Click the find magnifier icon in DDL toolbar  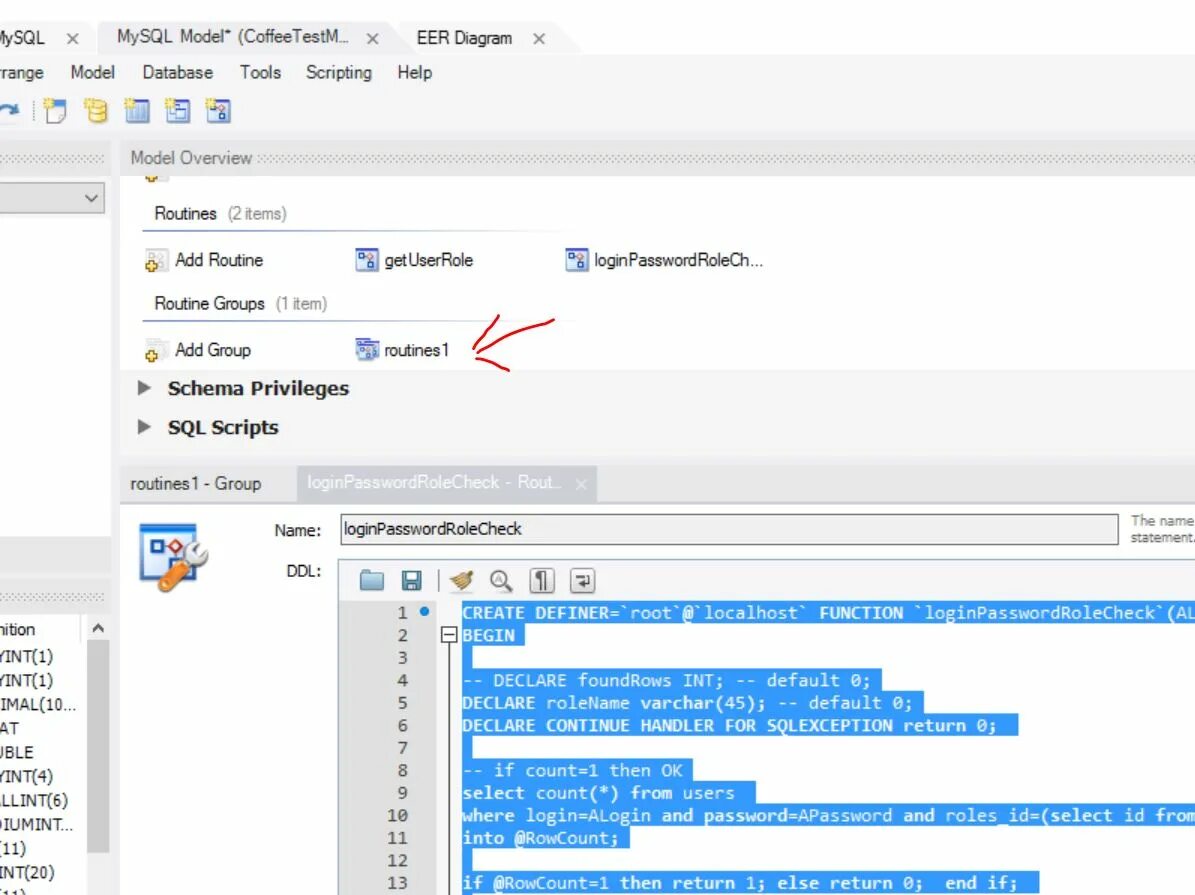pos(501,581)
